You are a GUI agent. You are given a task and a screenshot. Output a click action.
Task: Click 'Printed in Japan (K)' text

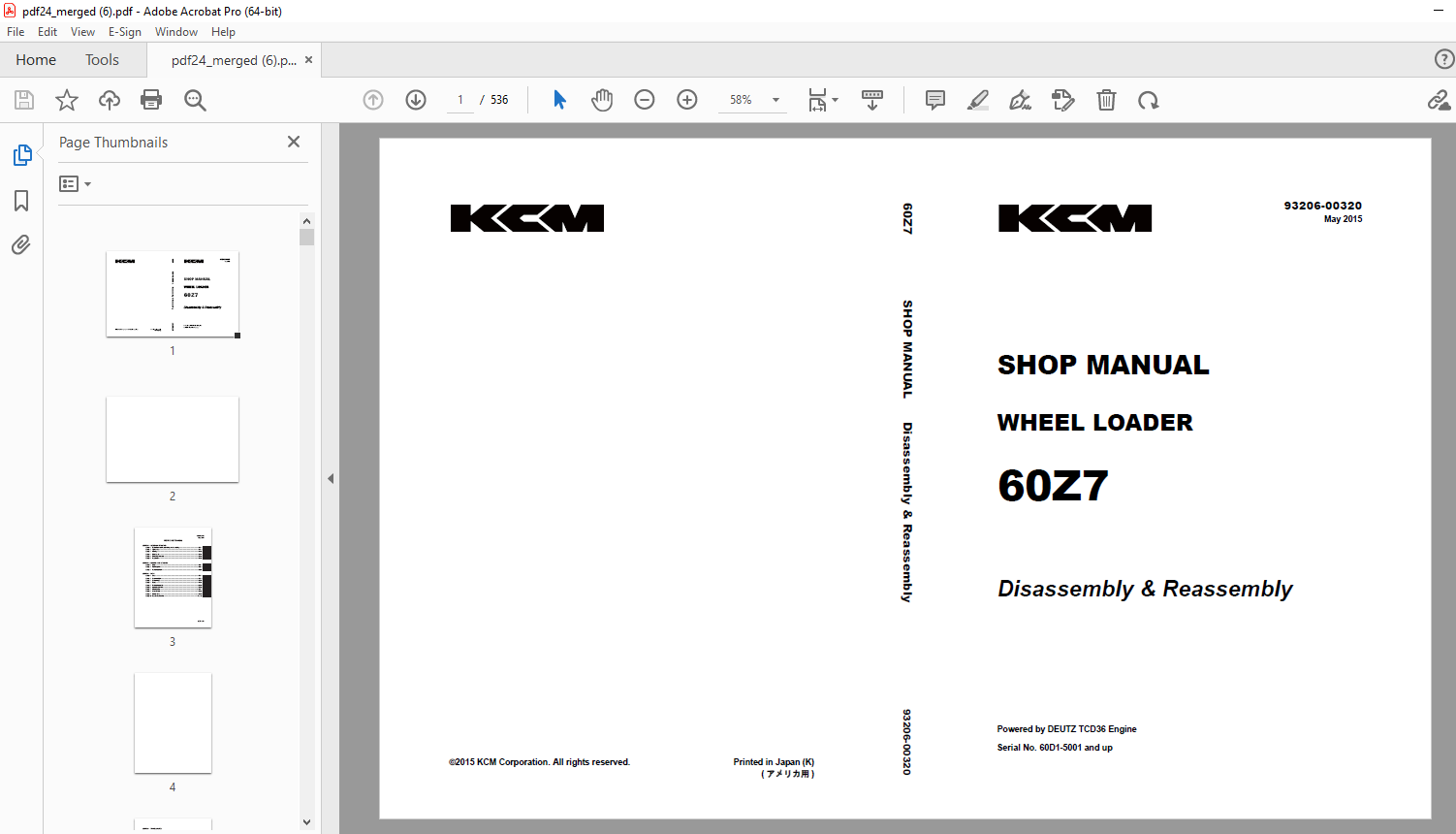coord(774,762)
